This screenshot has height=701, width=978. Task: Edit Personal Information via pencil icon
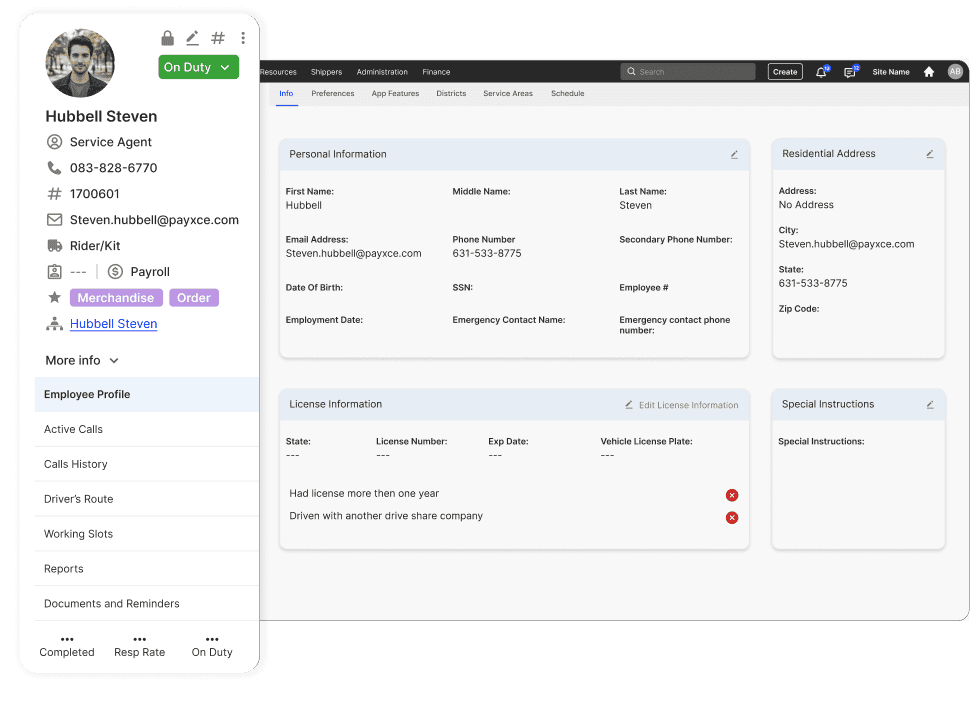tap(734, 155)
